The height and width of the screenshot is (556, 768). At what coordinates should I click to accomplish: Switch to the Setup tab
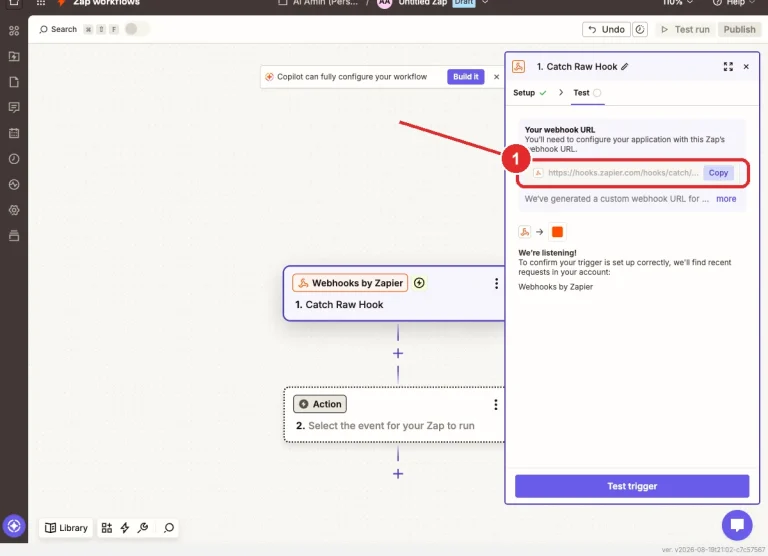(x=529, y=93)
